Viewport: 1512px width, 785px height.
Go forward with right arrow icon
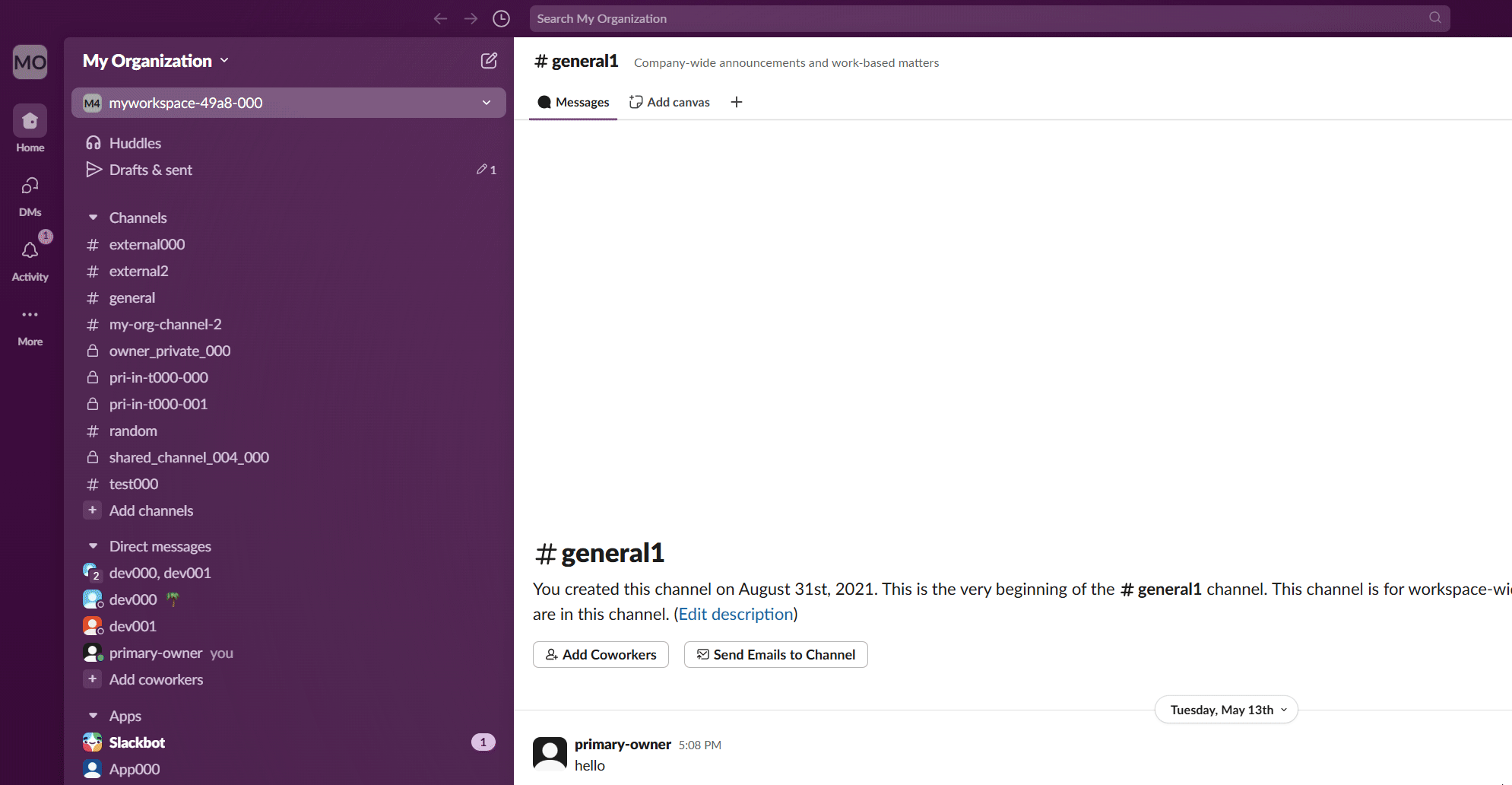[x=471, y=18]
